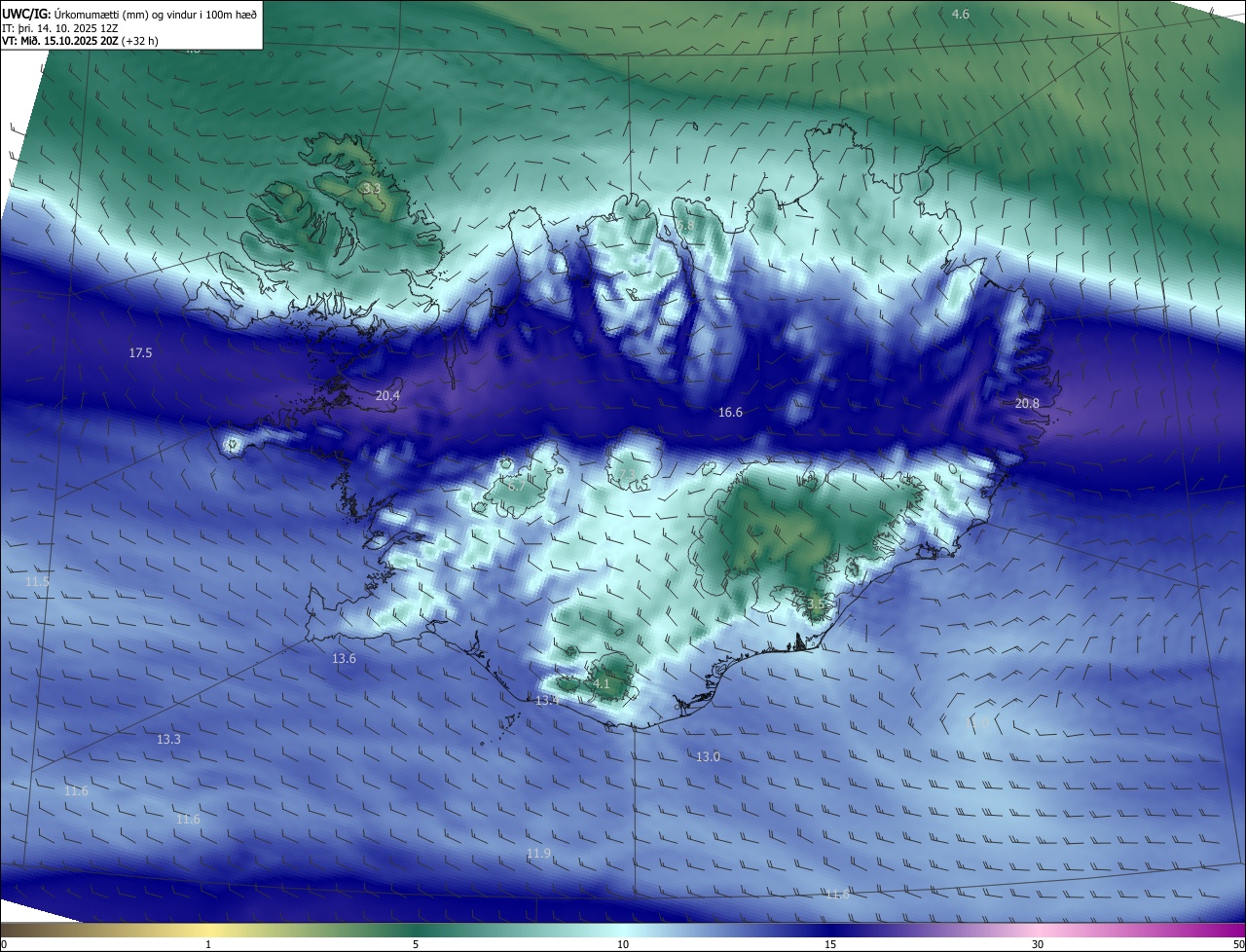Click the 'VT: Mið. 15.10.2025 20Z' line
The image size is (1246, 952).
(80, 41)
